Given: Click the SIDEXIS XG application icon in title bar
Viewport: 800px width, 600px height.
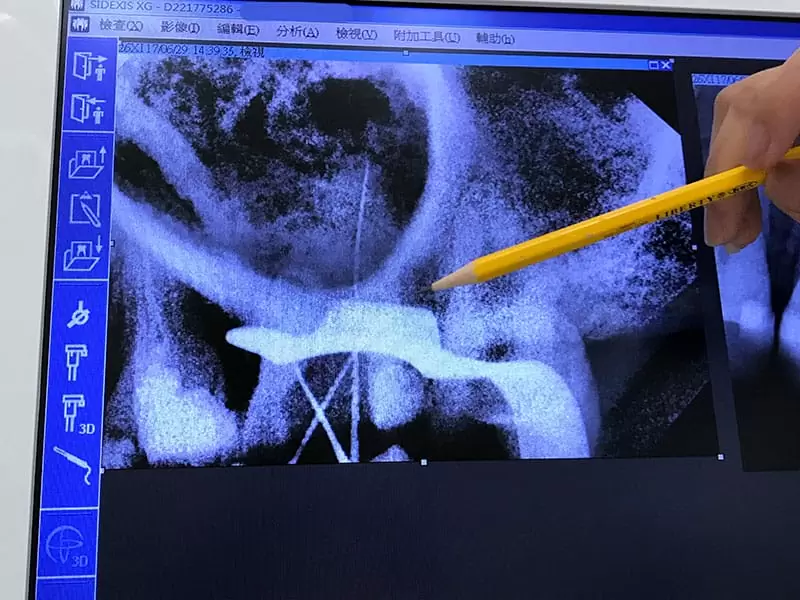Looking at the screenshot, I should coord(78,5).
